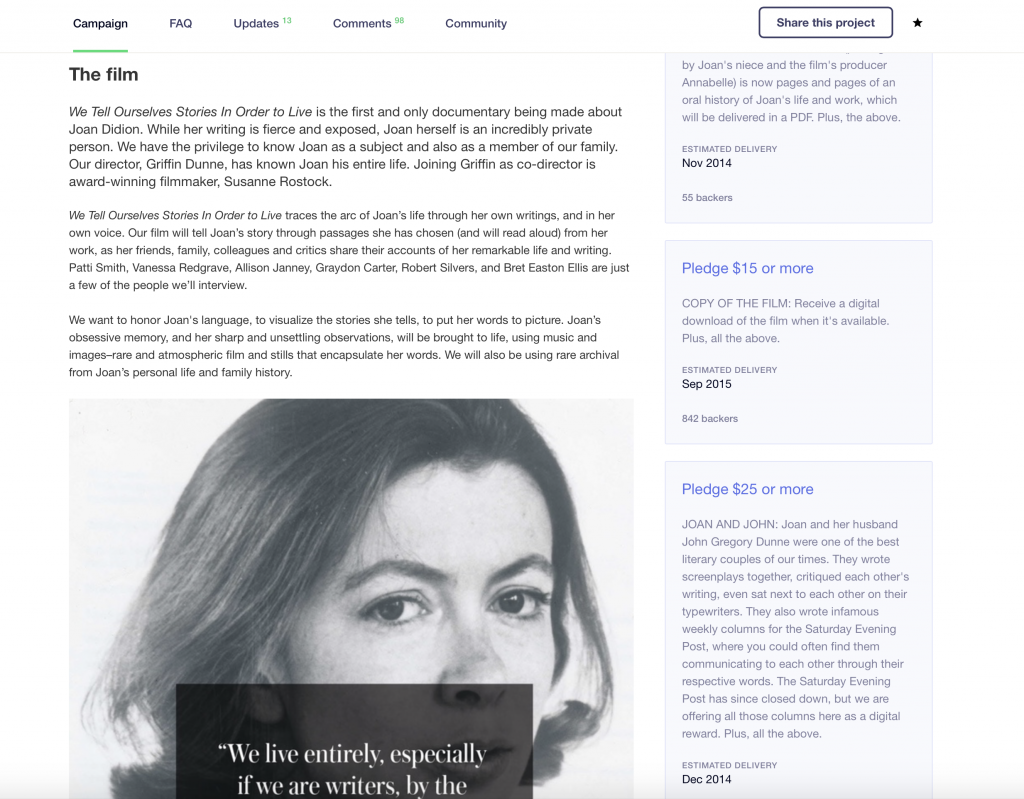The height and width of the screenshot is (799, 1024).
Task: Click The film section heading
Action: tap(104, 74)
